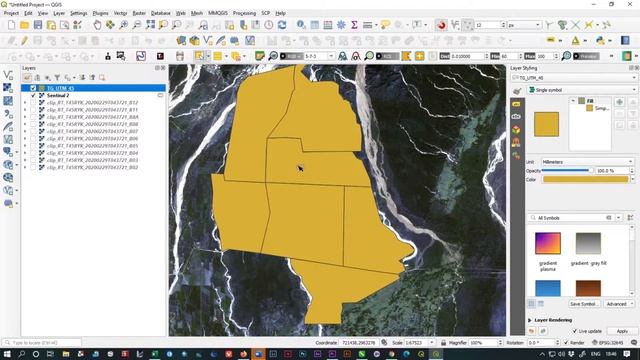This screenshot has height=360, width=640.
Task: Open the snapping tolerance px unit dropdown
Action: click(524, 25)
